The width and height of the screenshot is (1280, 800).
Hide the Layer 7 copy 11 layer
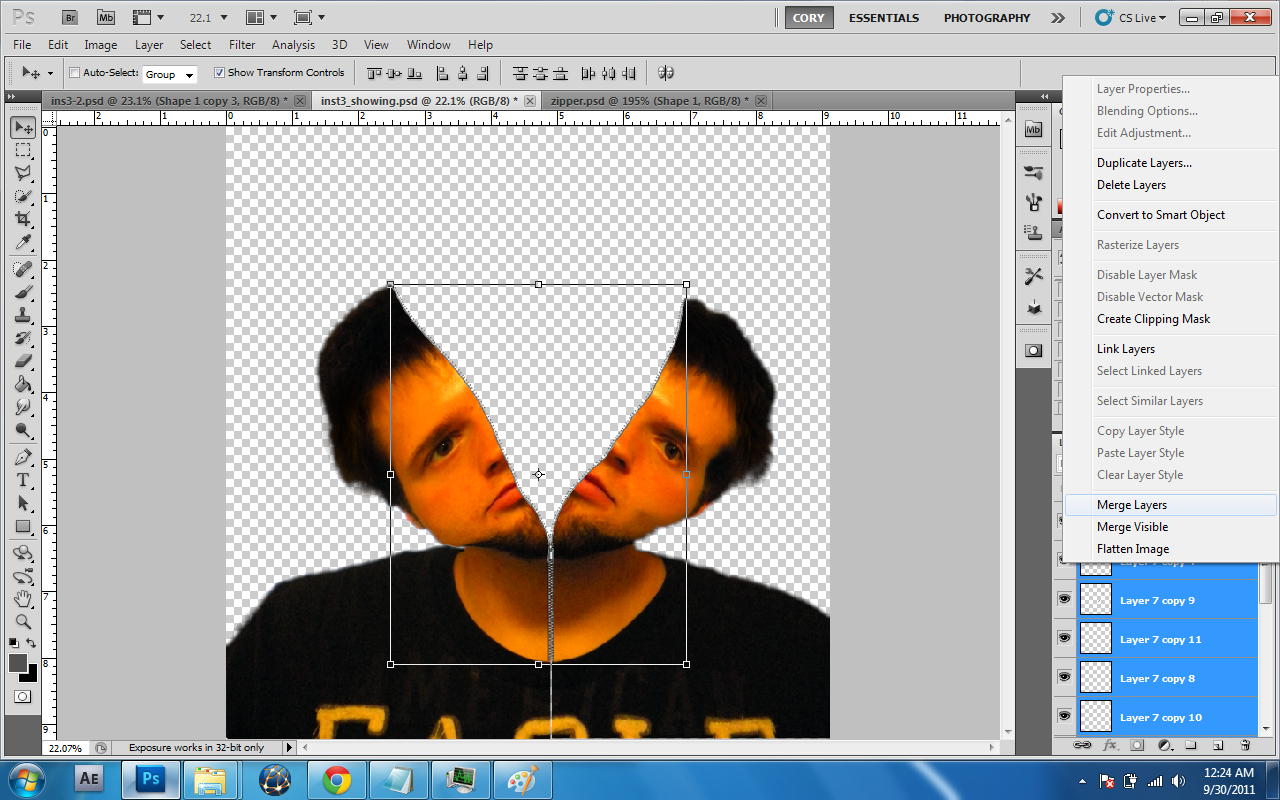pyautogui.click(x=1064, y=638)
